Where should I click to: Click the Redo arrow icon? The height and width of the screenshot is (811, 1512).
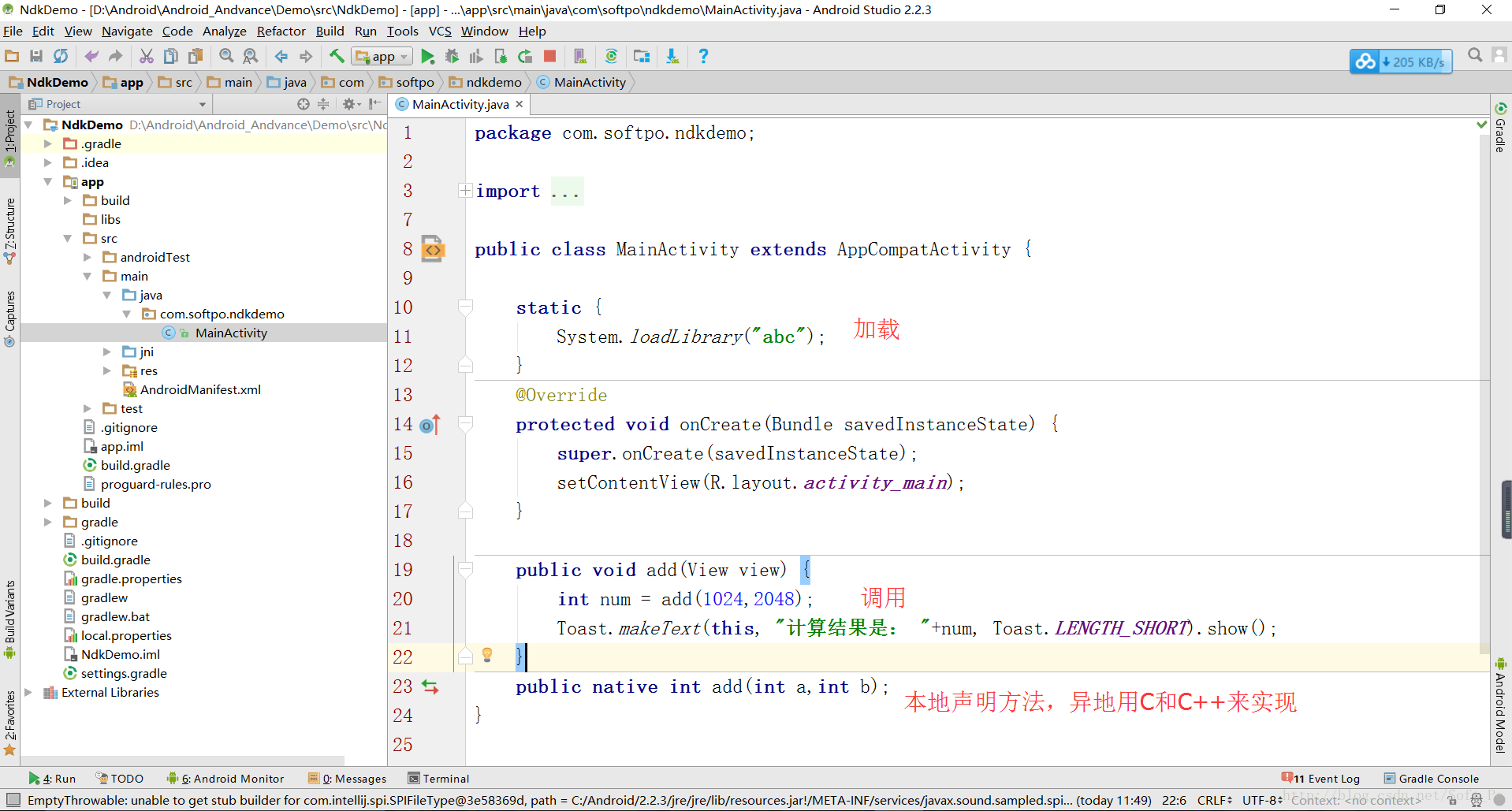(116, 56)
